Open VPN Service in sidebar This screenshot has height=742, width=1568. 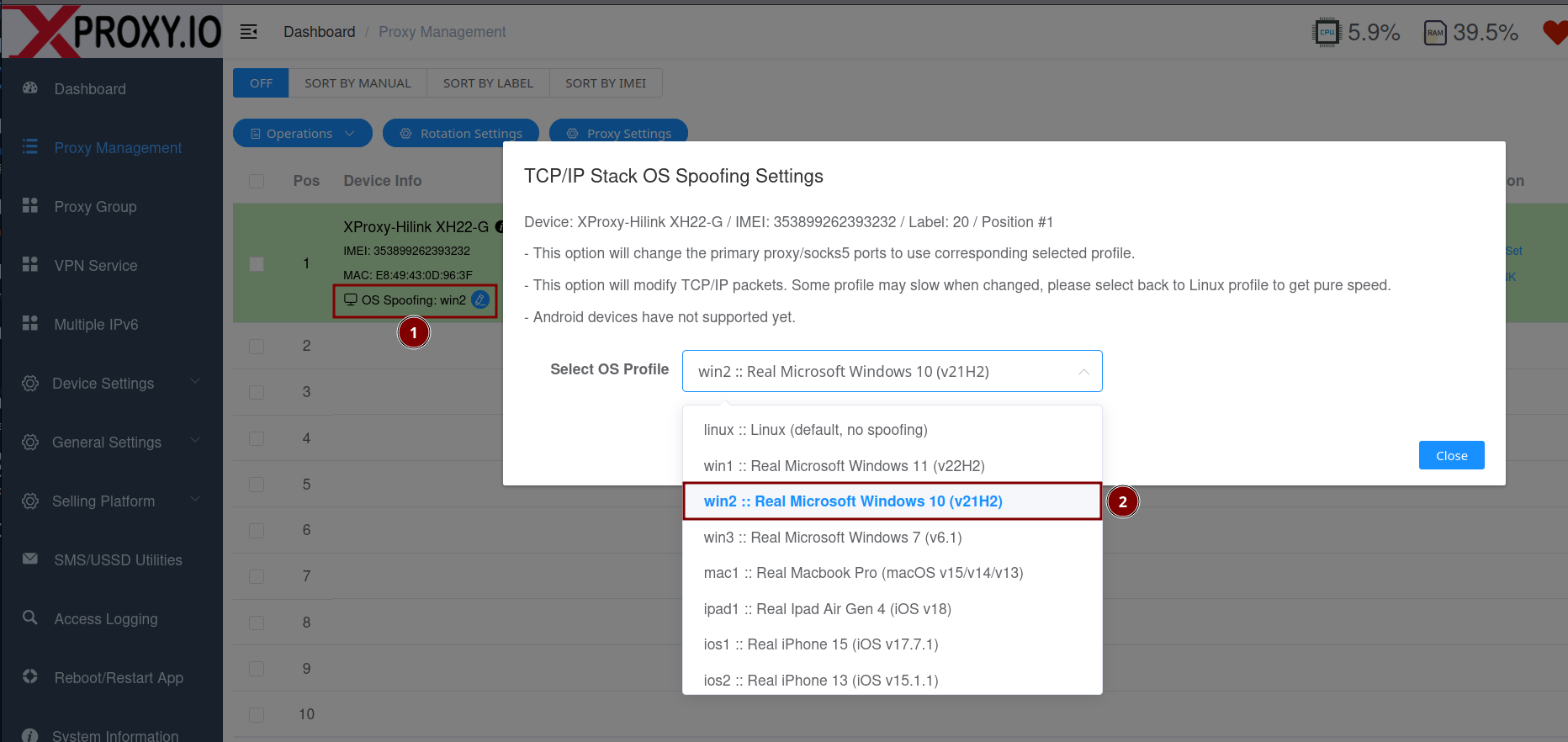click(95, 266)
